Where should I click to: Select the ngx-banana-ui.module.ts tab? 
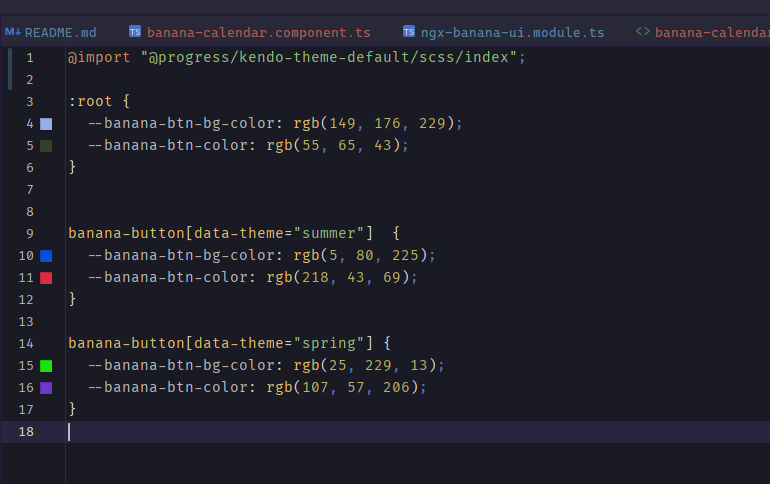[503, 32]
